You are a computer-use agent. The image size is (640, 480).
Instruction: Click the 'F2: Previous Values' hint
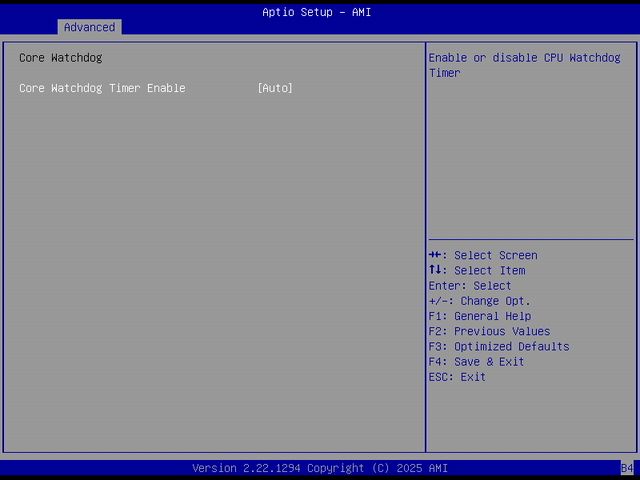[x=489, y=331]
